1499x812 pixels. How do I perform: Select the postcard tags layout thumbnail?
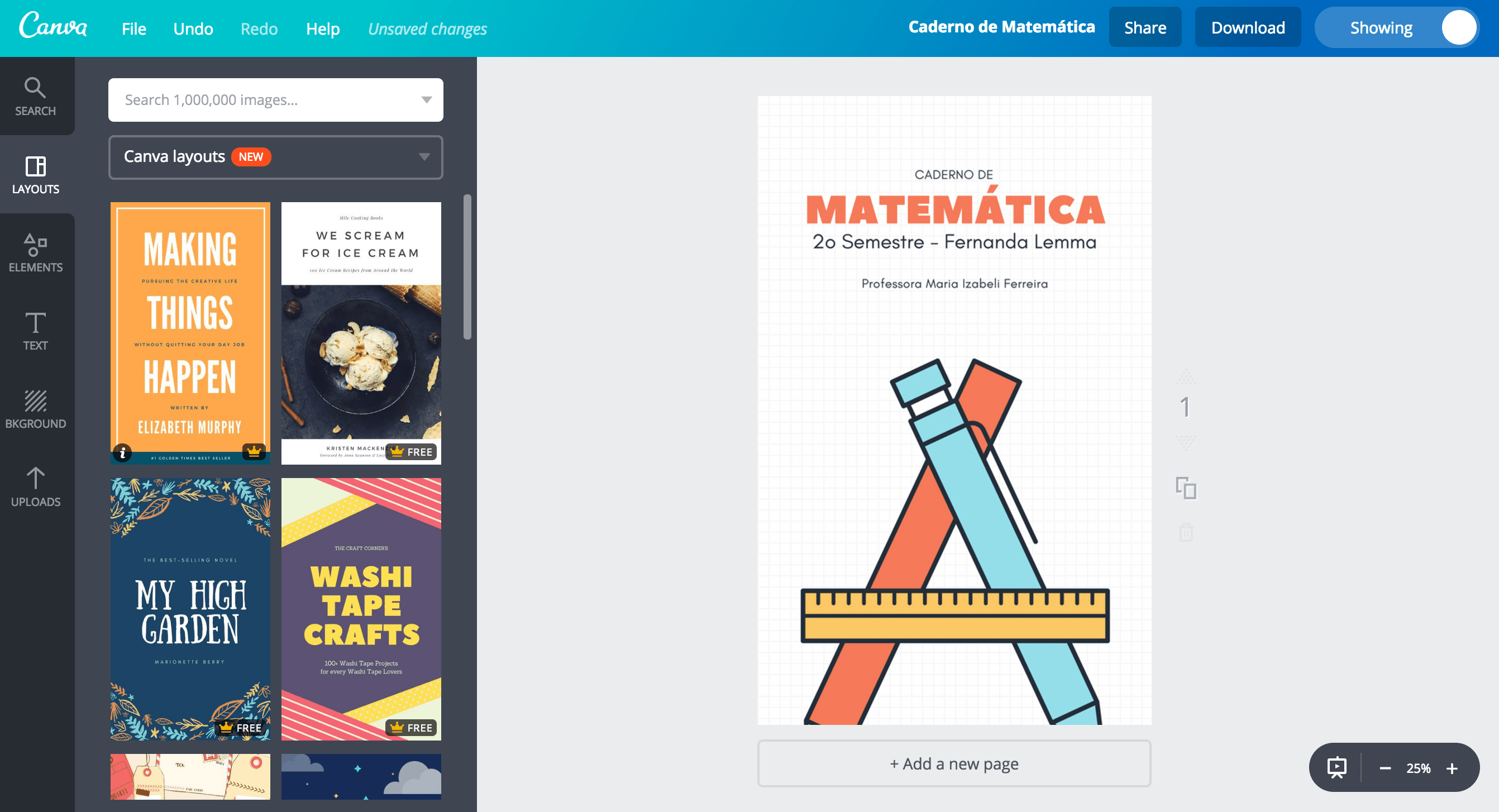tap(190, 776)
